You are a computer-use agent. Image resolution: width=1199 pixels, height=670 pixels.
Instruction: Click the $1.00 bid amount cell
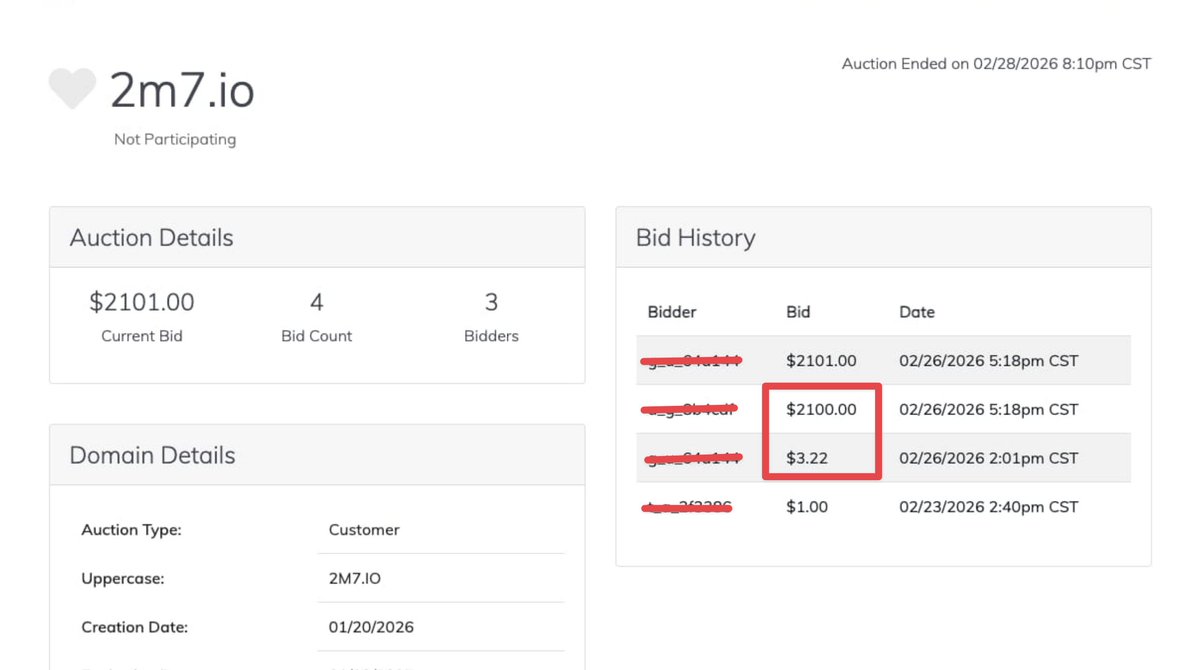pyautogui.click(x=807, y=507)
